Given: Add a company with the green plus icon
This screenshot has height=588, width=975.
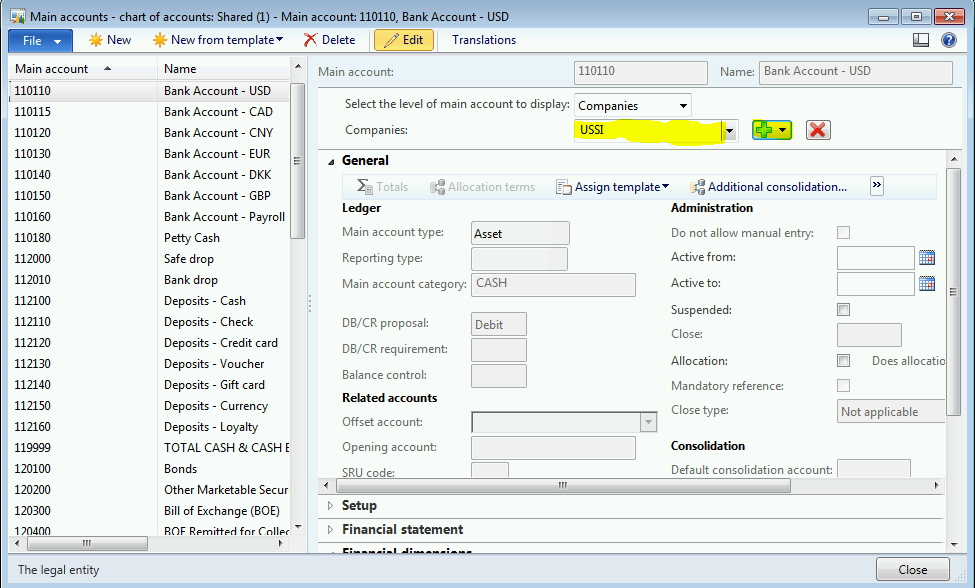Looking at the screenshot, I should tap(765, 129).
